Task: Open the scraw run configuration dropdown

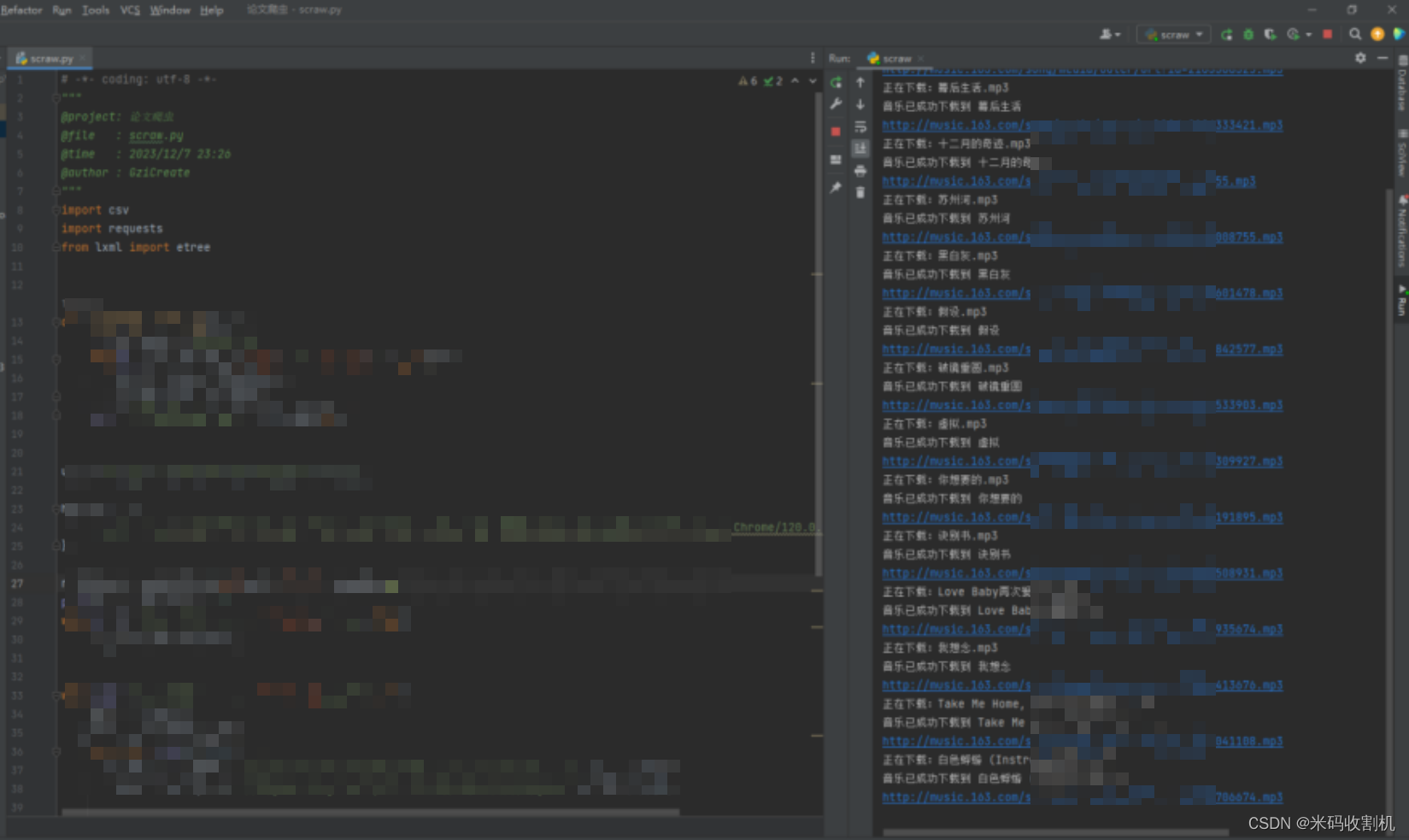Action: (1174, 34)
